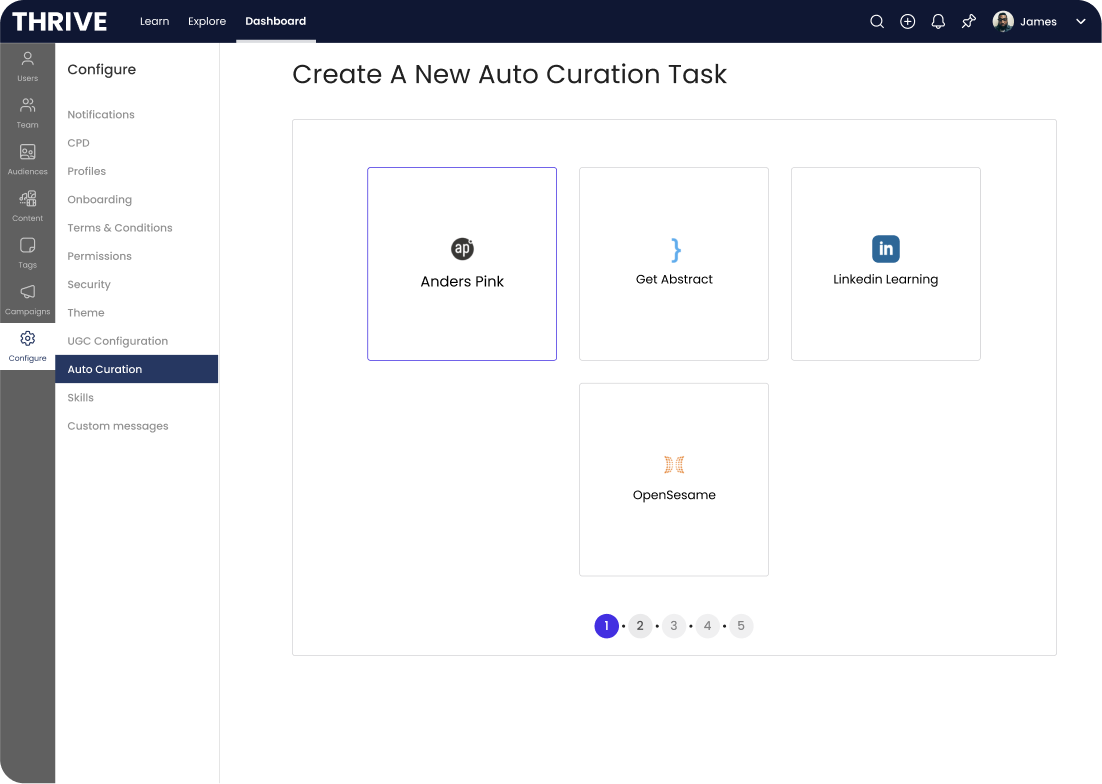This screenshot has width=1102, height=784.
Task: Go to pagination step 3
Action: 674,626
